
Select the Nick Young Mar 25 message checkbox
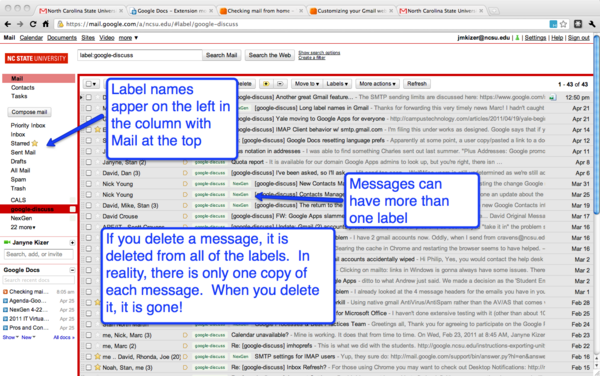(88, 195)
